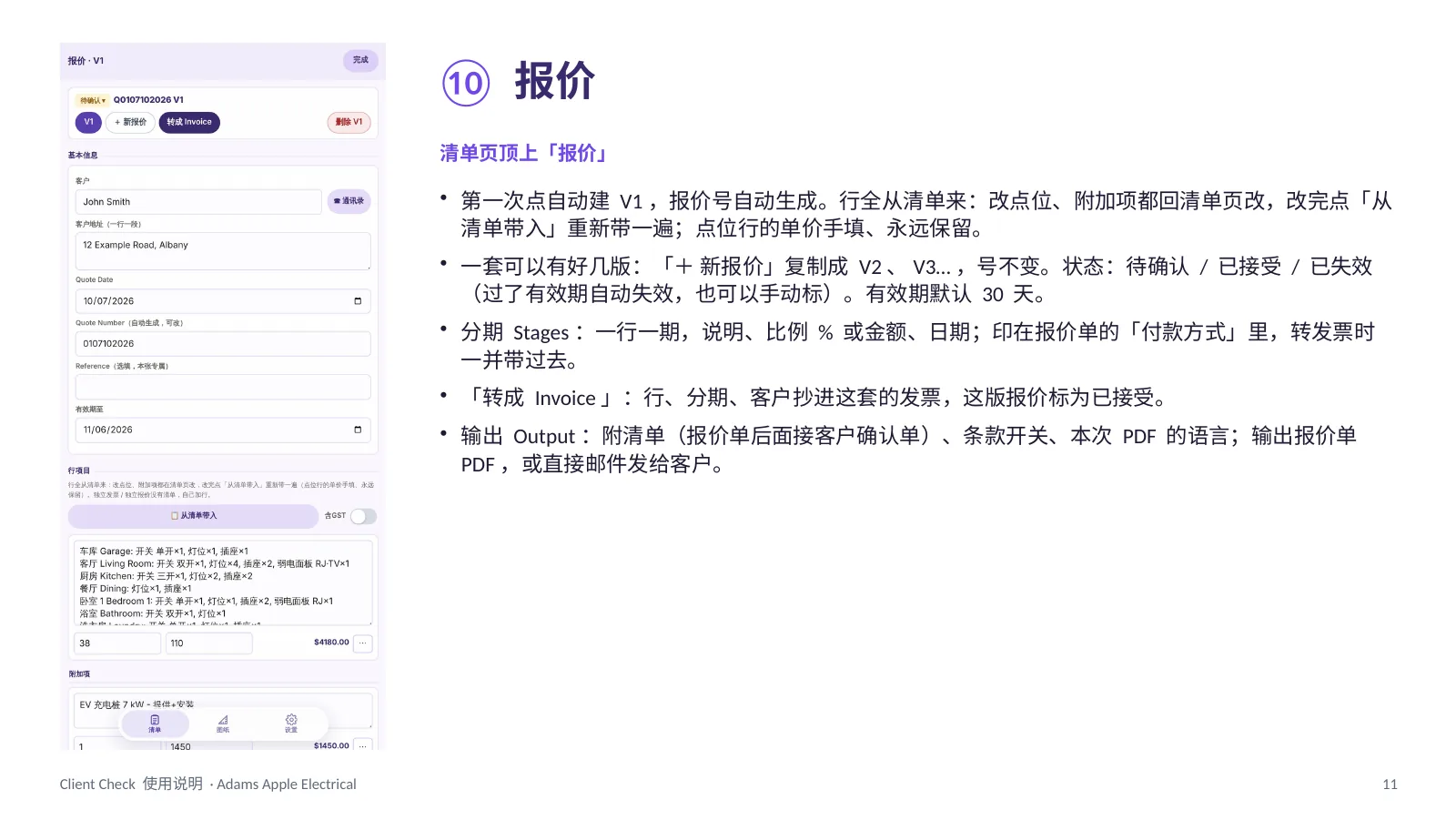1456x820 pixels.
Task: Toggle the 含GST switch
Action: (x=363, y=516)
